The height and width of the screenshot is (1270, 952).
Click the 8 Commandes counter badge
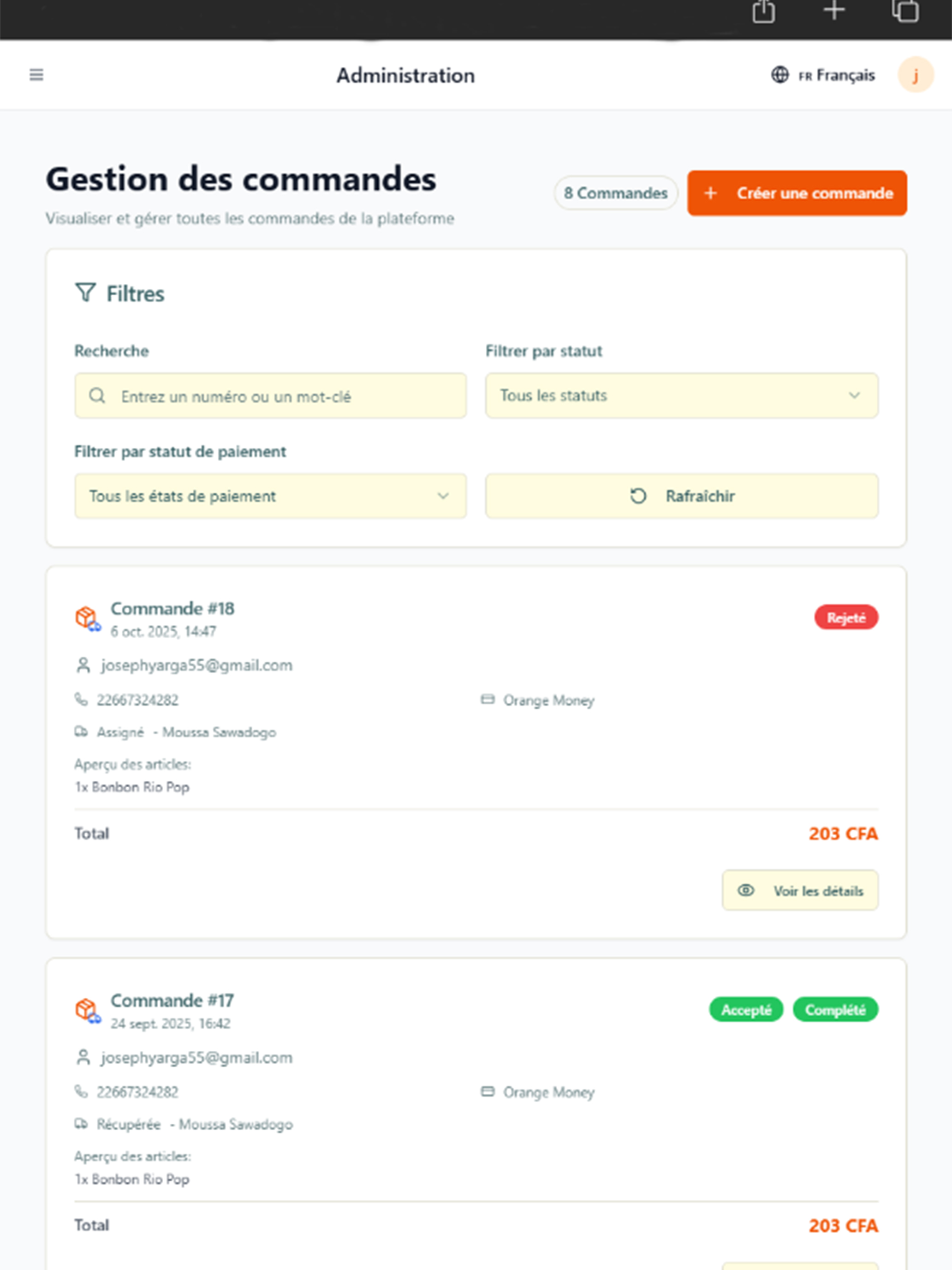click(615, 193)
